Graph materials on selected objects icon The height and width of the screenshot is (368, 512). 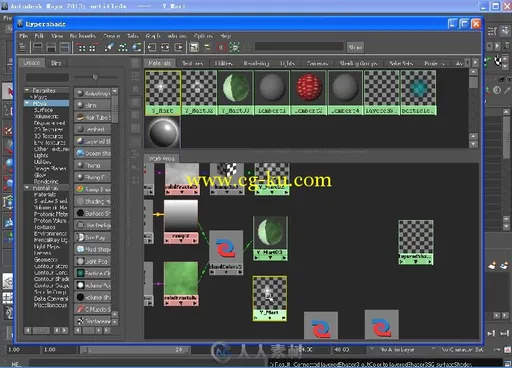click(137, 47)
